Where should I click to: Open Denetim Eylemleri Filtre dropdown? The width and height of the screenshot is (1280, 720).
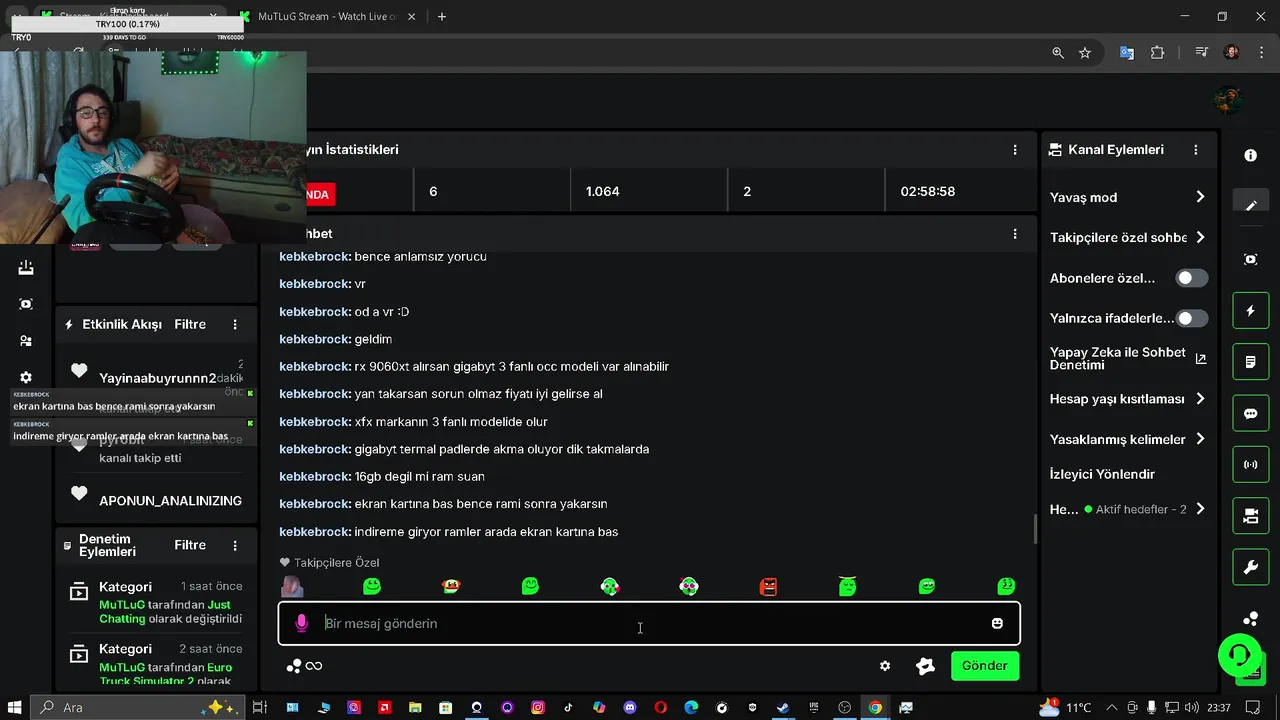190,545
